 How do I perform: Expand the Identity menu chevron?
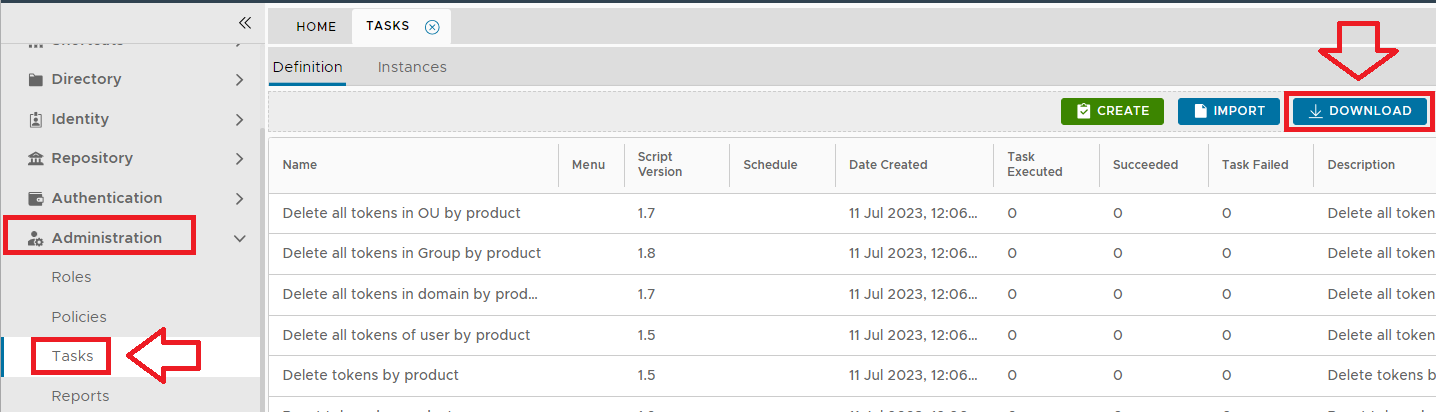(x=239, y=119)
